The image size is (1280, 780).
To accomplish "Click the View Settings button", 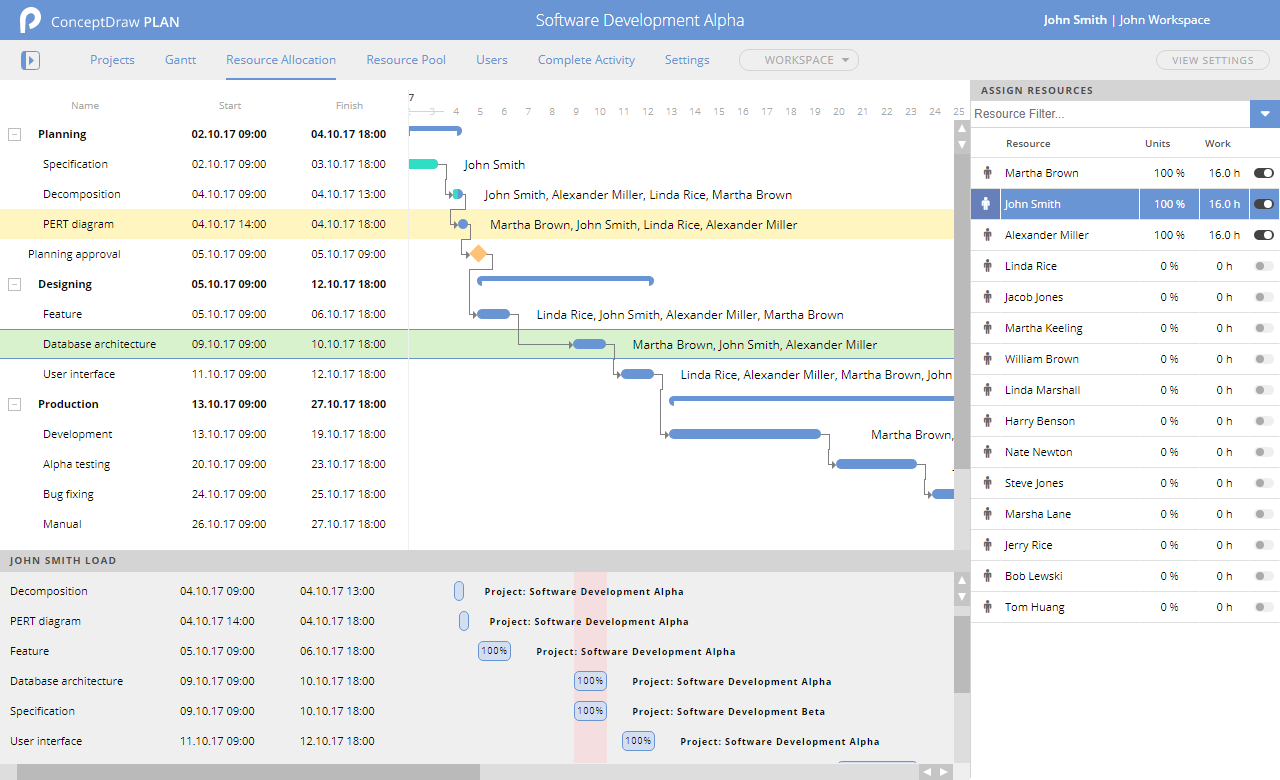I will pos(1212,60).
